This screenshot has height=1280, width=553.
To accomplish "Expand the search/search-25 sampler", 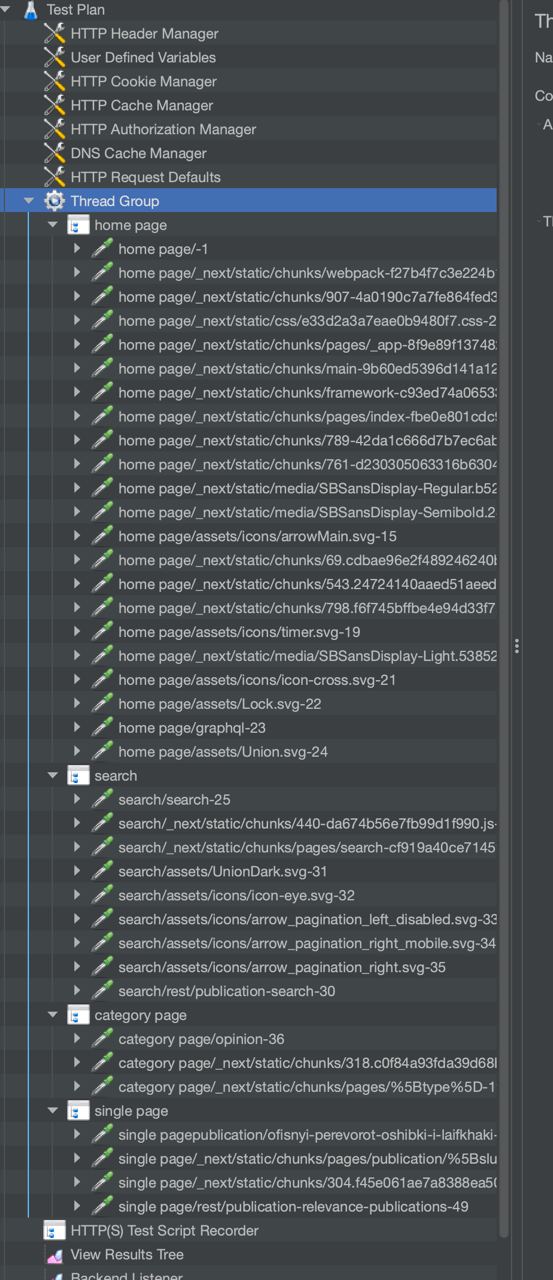I will pos(77,799).
